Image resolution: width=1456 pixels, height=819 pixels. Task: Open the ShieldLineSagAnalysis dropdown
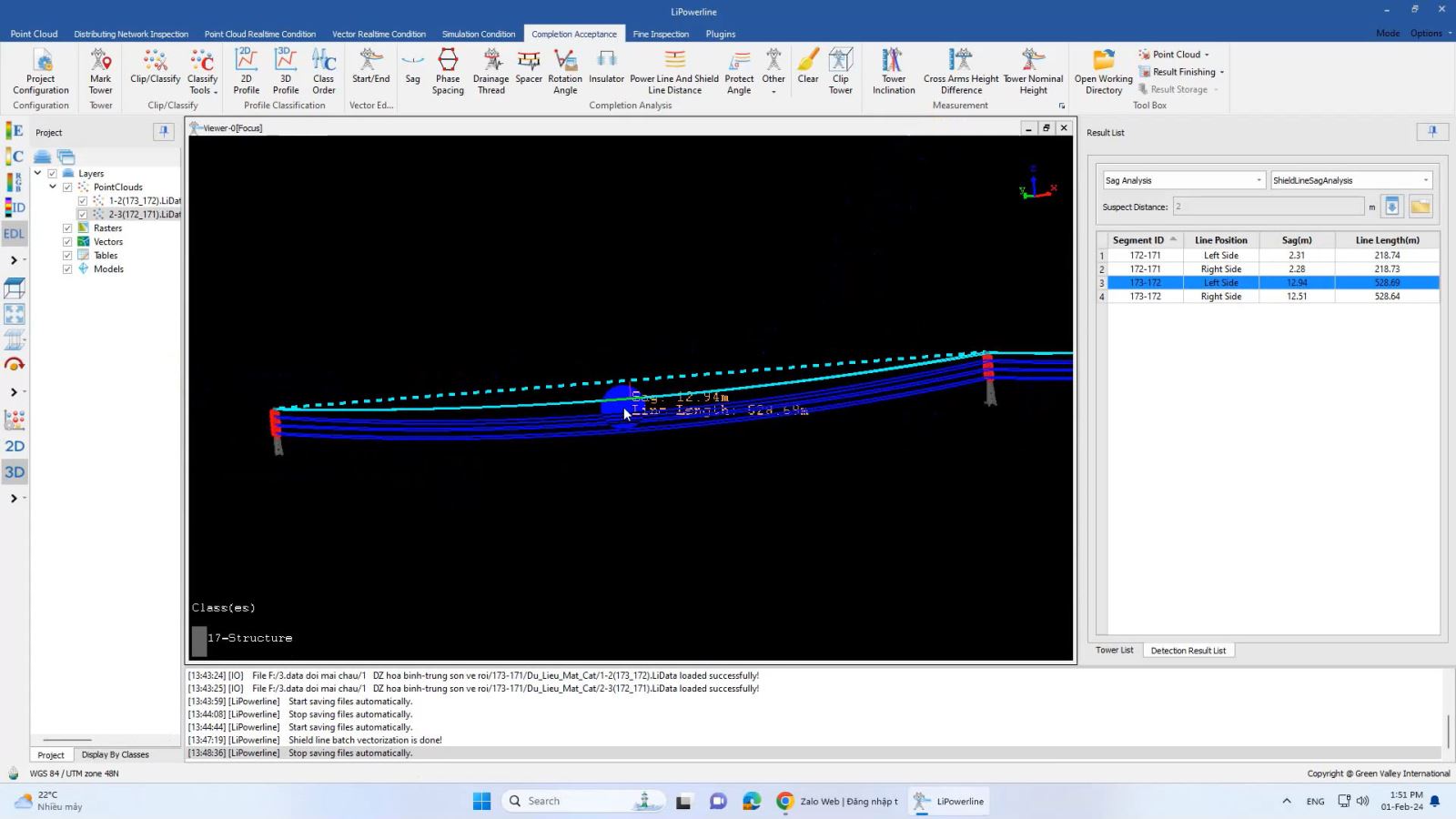[1351, 180]
